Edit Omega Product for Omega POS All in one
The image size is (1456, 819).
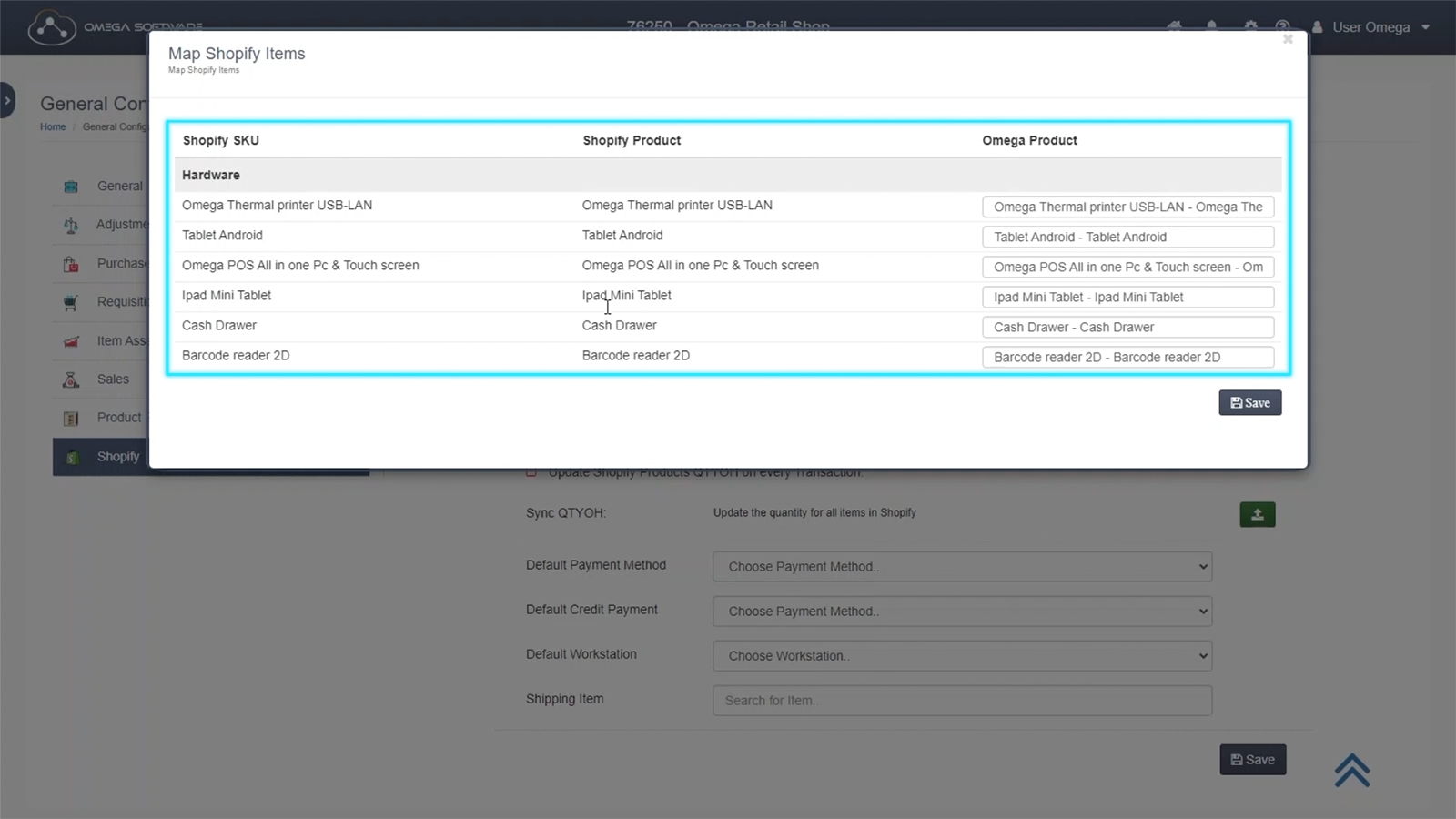1128,267
